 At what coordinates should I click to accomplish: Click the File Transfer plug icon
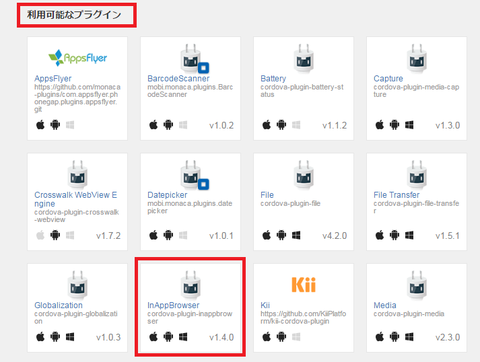[x=417, y=174]
